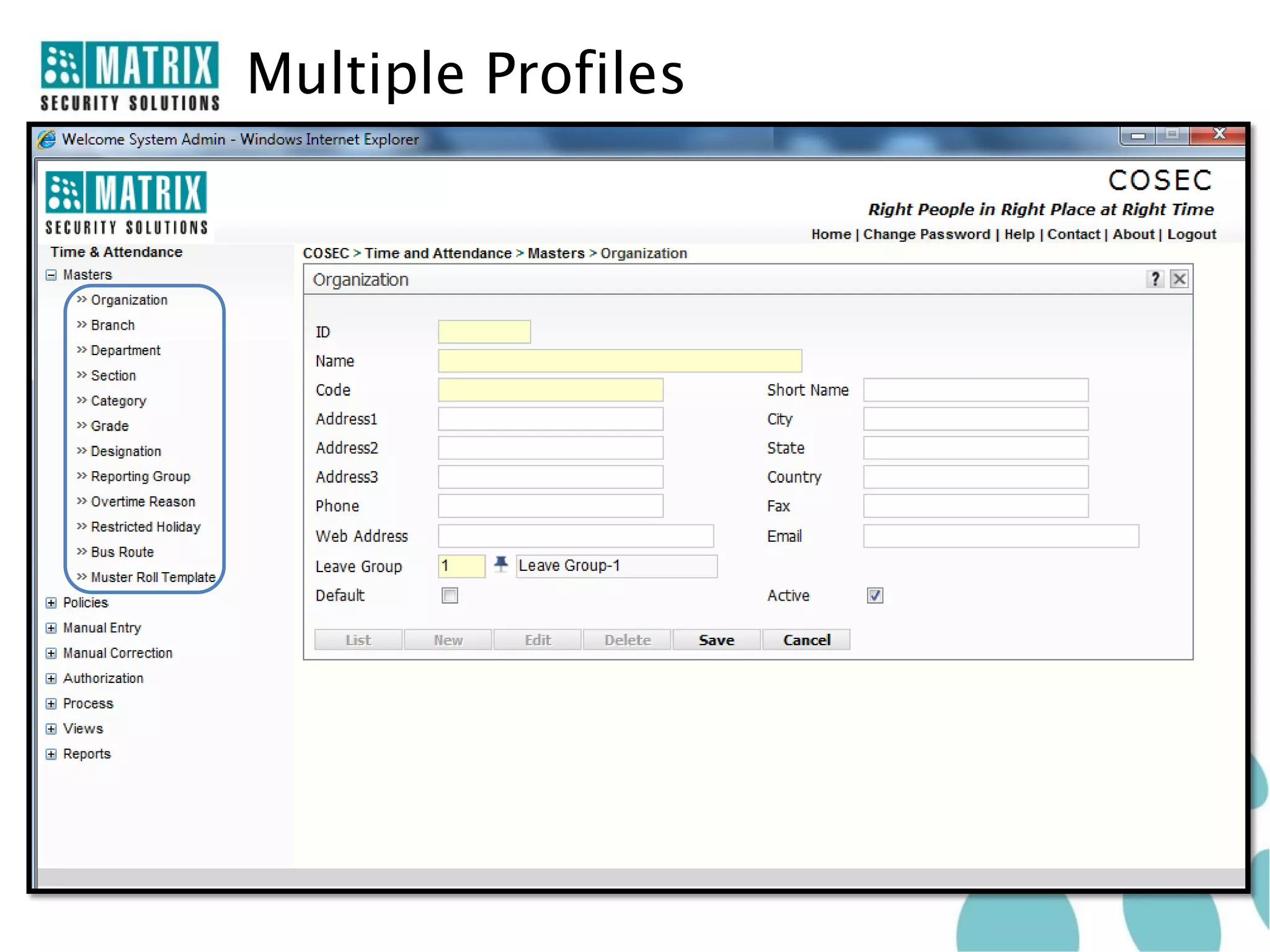The width and height of the screenshot is (1270, 952).
Task: Open Muster Roll Template in the Masters menu
Action: tap(153, 577)
